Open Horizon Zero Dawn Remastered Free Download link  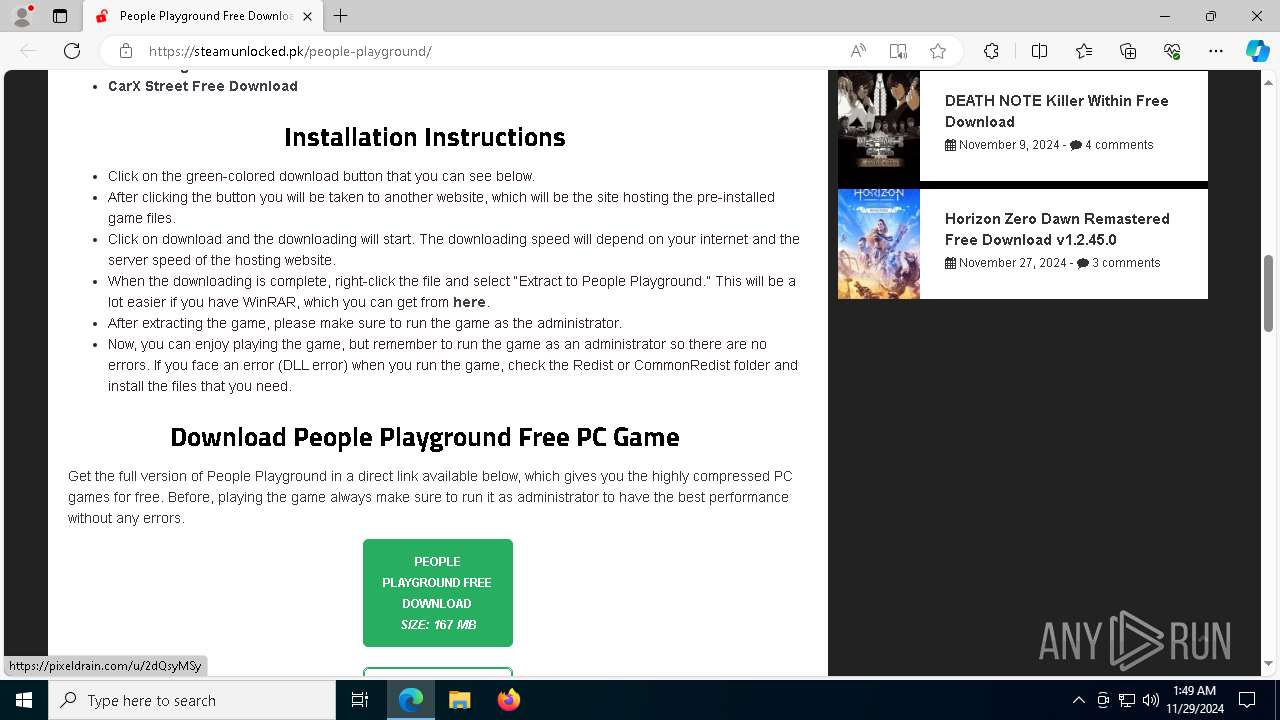click(x=1057, y=229)
